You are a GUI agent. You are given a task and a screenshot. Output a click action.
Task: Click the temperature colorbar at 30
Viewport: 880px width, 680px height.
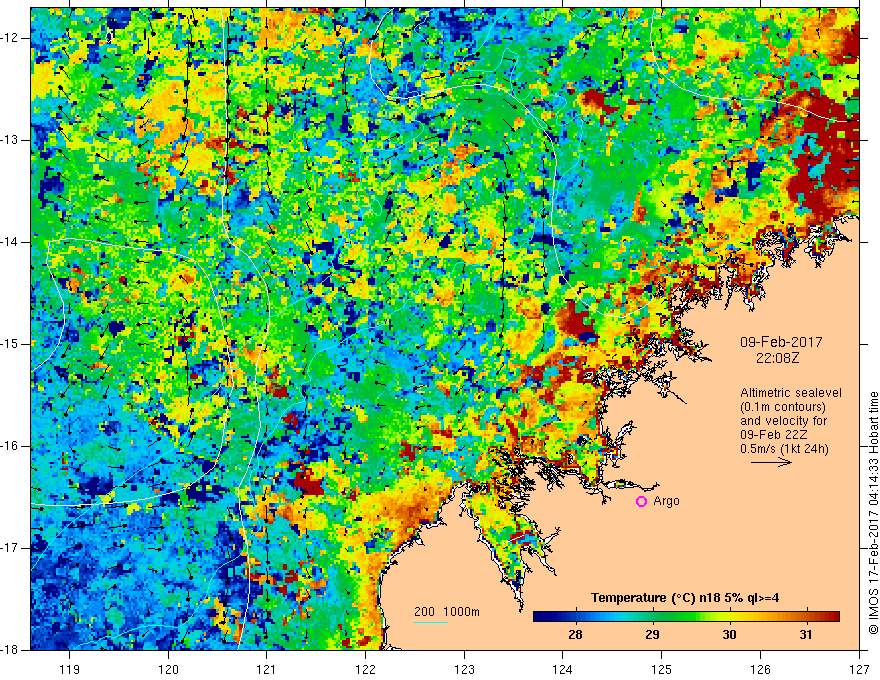[x=729, y=617]
